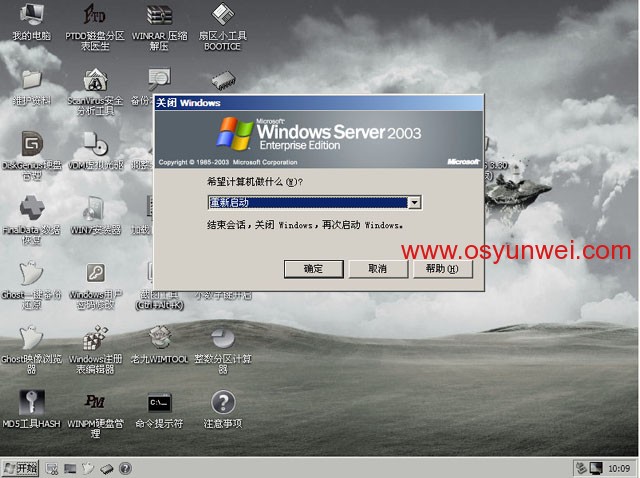
Task: Click the 希望计算机做什么 label
Action: click(255, 182)
